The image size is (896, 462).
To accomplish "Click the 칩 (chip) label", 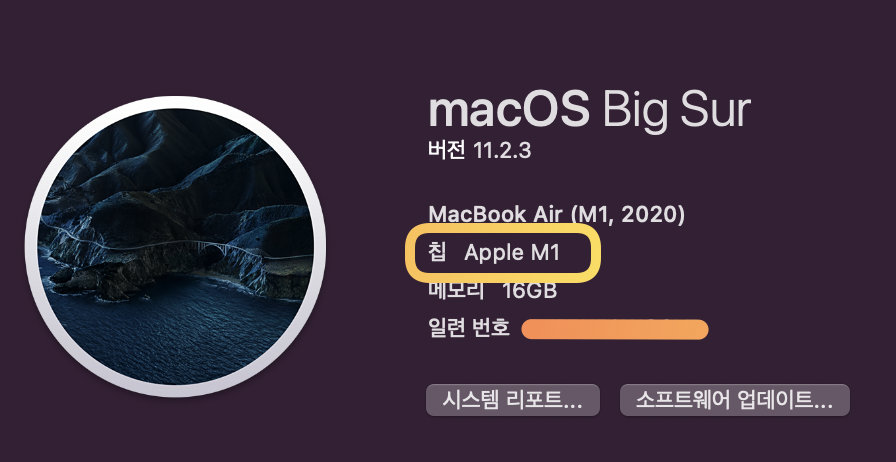I will point(437,252).
